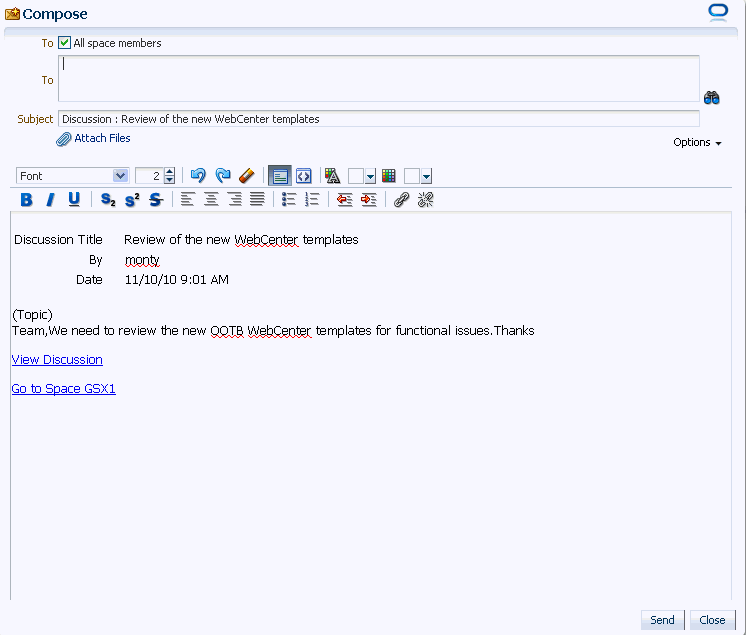Screen dimensions: 746x635
Task: Uncheck All space members checkbox
Action: (x=64, y=43)
